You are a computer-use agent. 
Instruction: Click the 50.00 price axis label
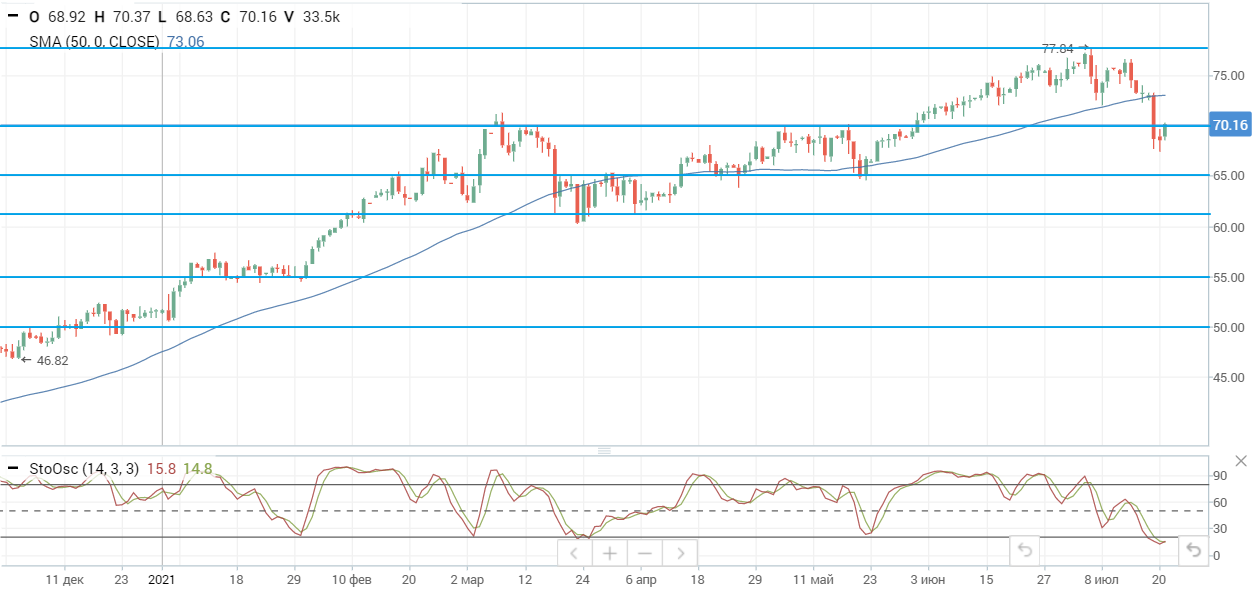point(1229,327)
